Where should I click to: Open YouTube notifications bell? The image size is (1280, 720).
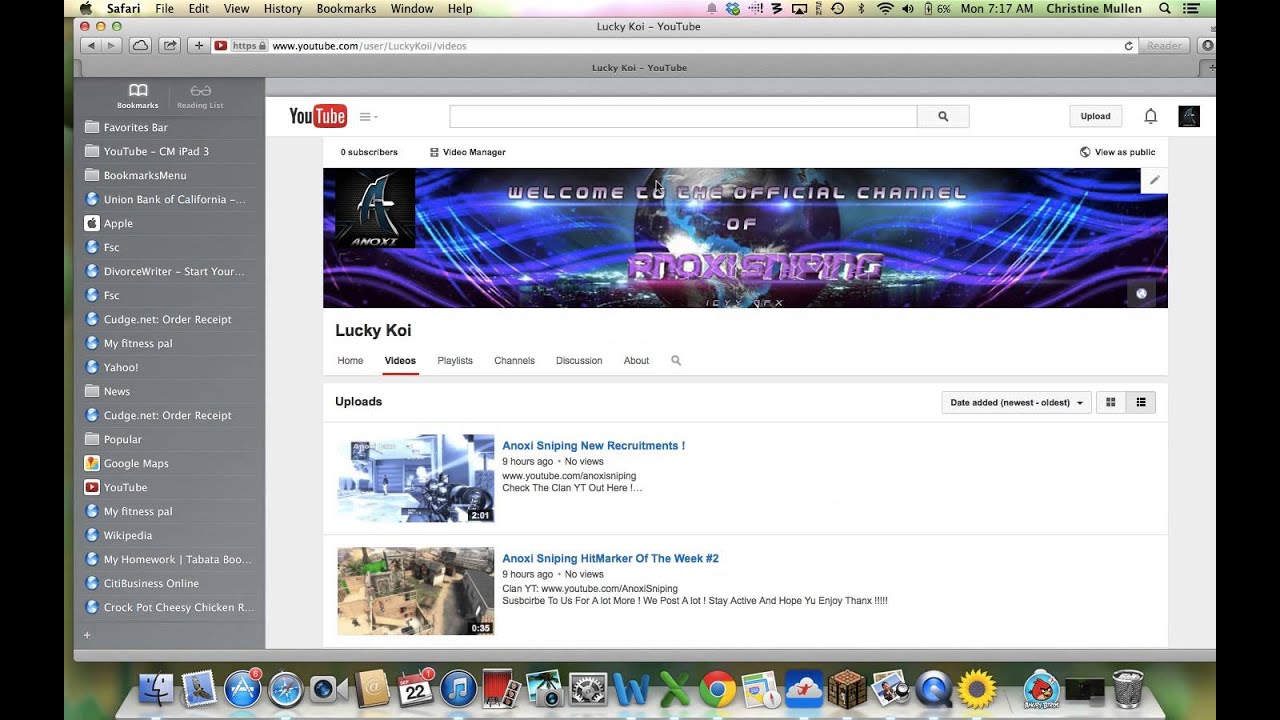1150,116
